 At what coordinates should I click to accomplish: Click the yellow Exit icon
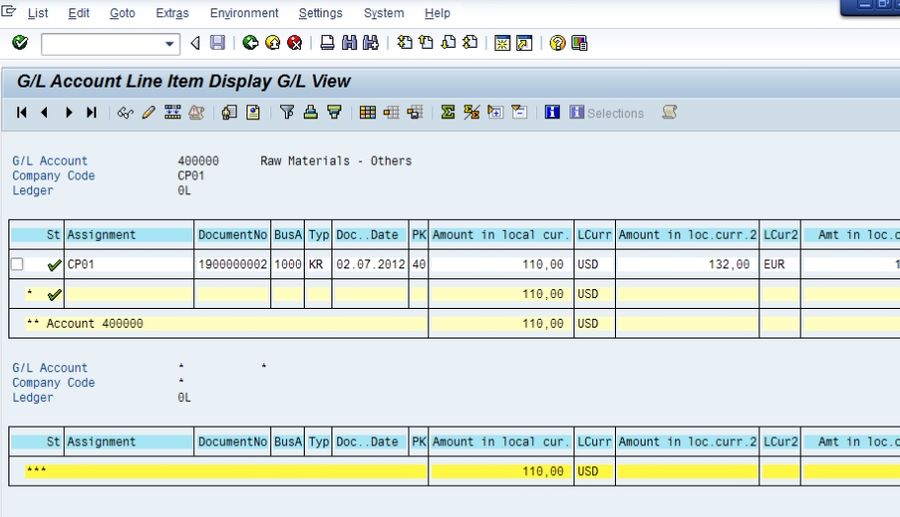[273, 43]
